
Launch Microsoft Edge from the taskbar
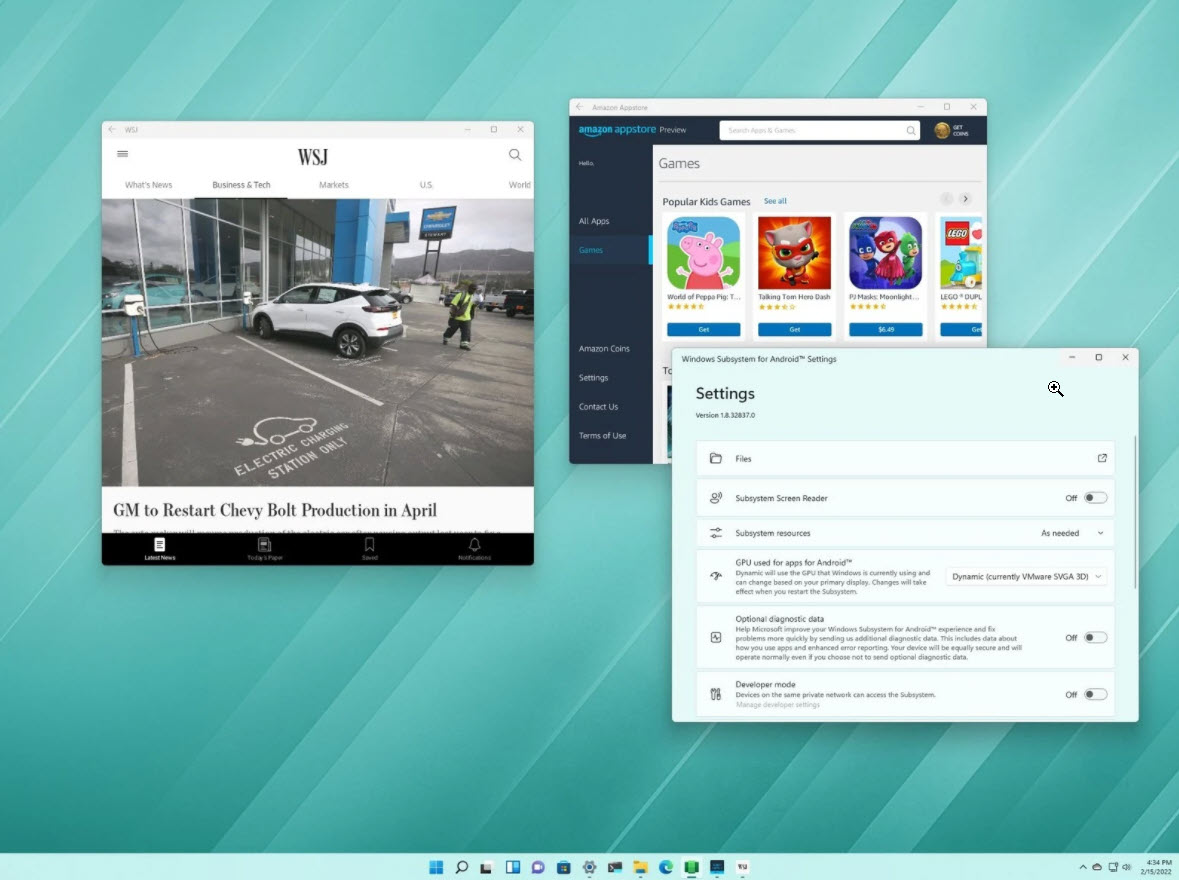coord(665,867)
